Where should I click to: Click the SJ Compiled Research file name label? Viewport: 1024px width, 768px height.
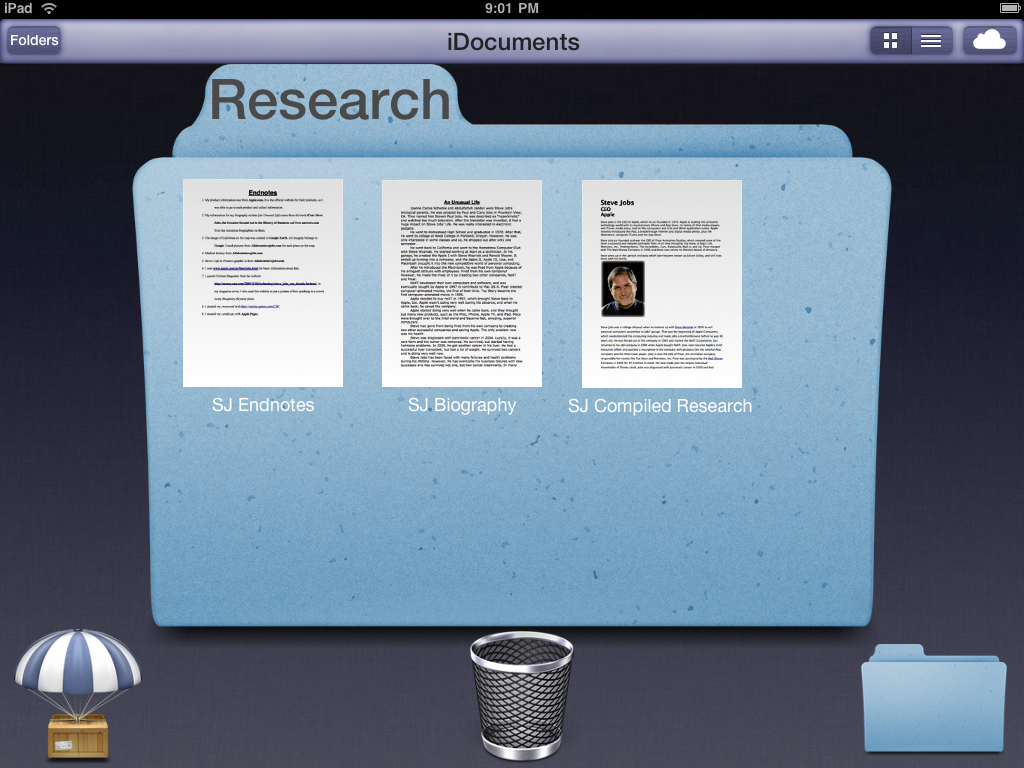(x=660, y=406)
